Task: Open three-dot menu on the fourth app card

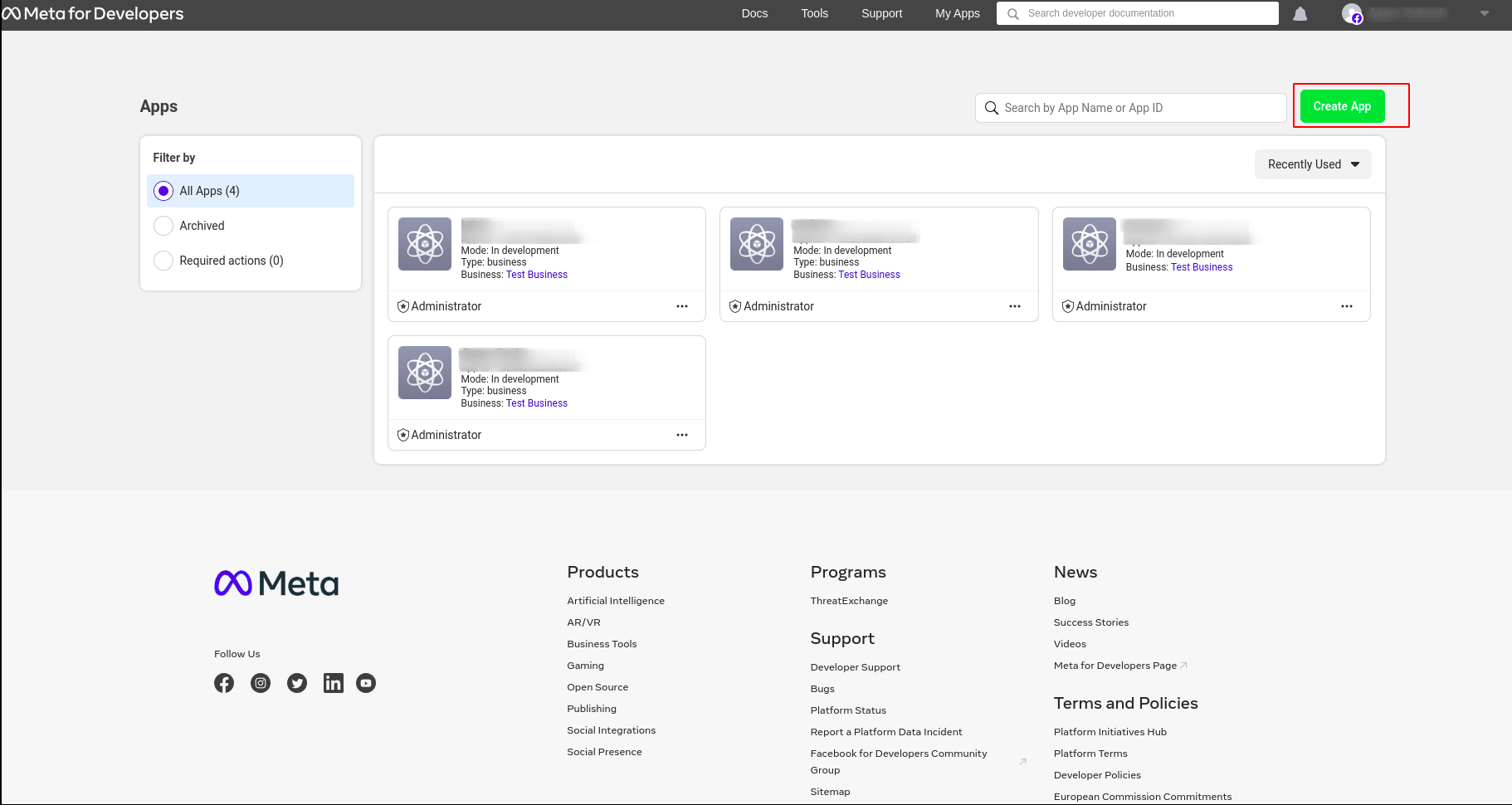Action: click(x=682, y=435)
